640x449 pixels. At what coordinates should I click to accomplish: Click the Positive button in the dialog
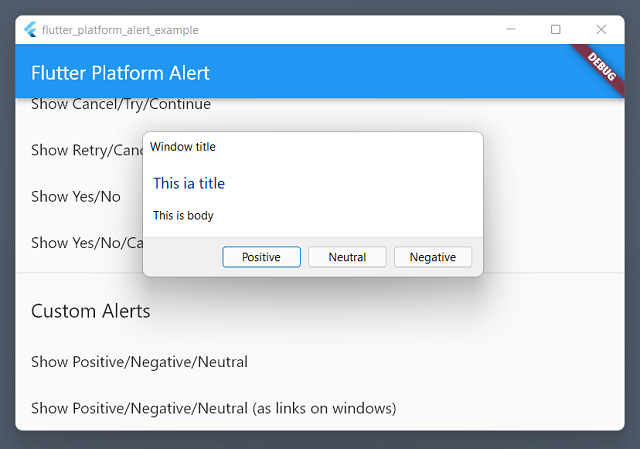[261, 257]
